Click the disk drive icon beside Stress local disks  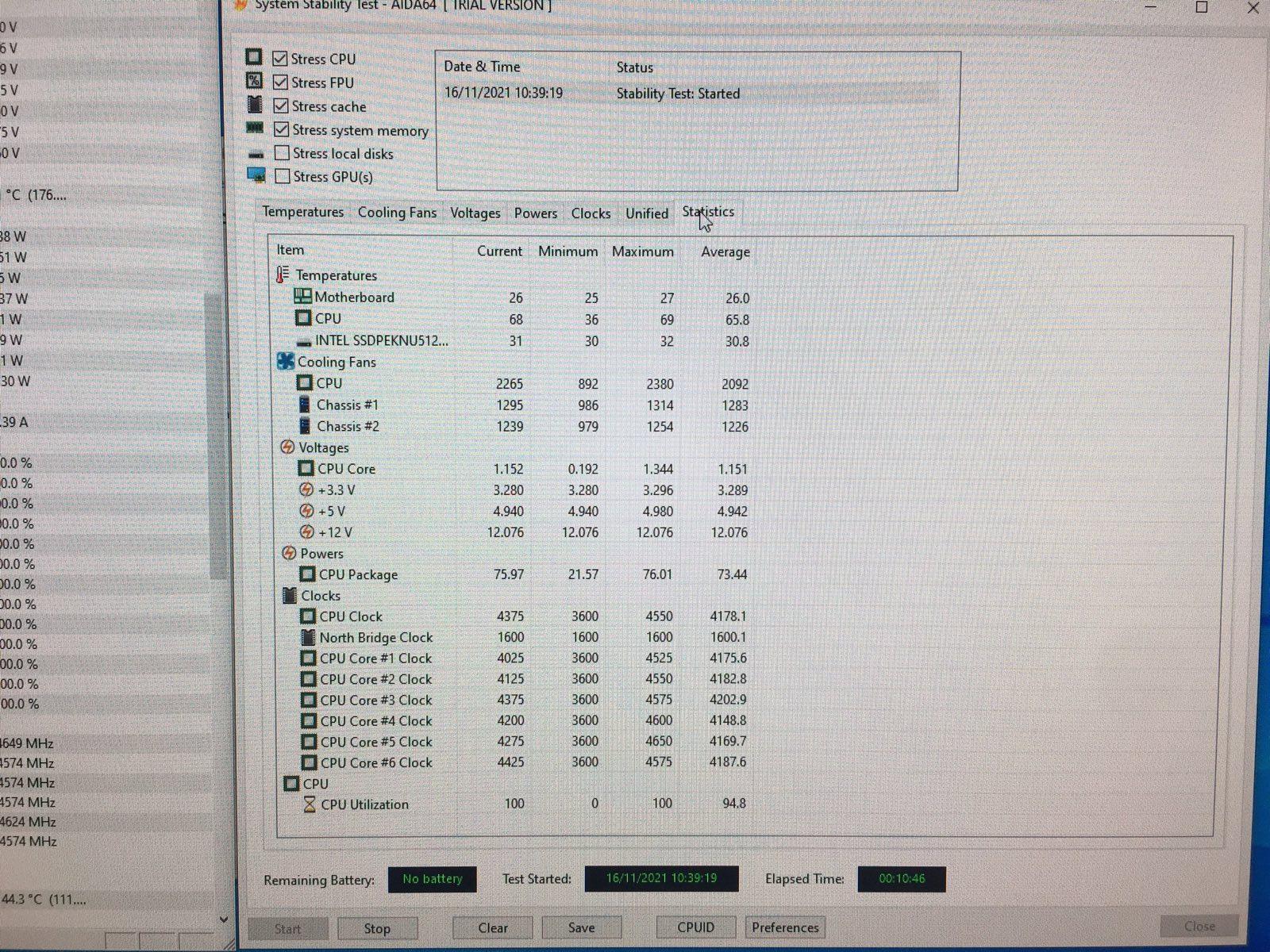pyautogui.click(x=256, y=154)
